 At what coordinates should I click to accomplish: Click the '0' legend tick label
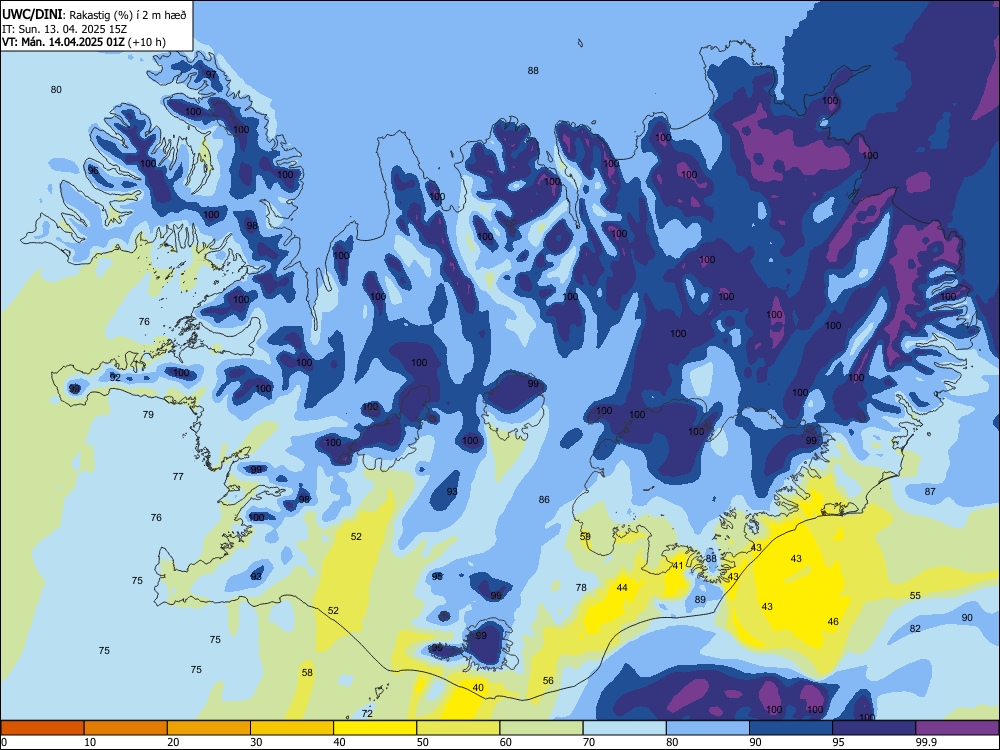(x=4, y=742)
